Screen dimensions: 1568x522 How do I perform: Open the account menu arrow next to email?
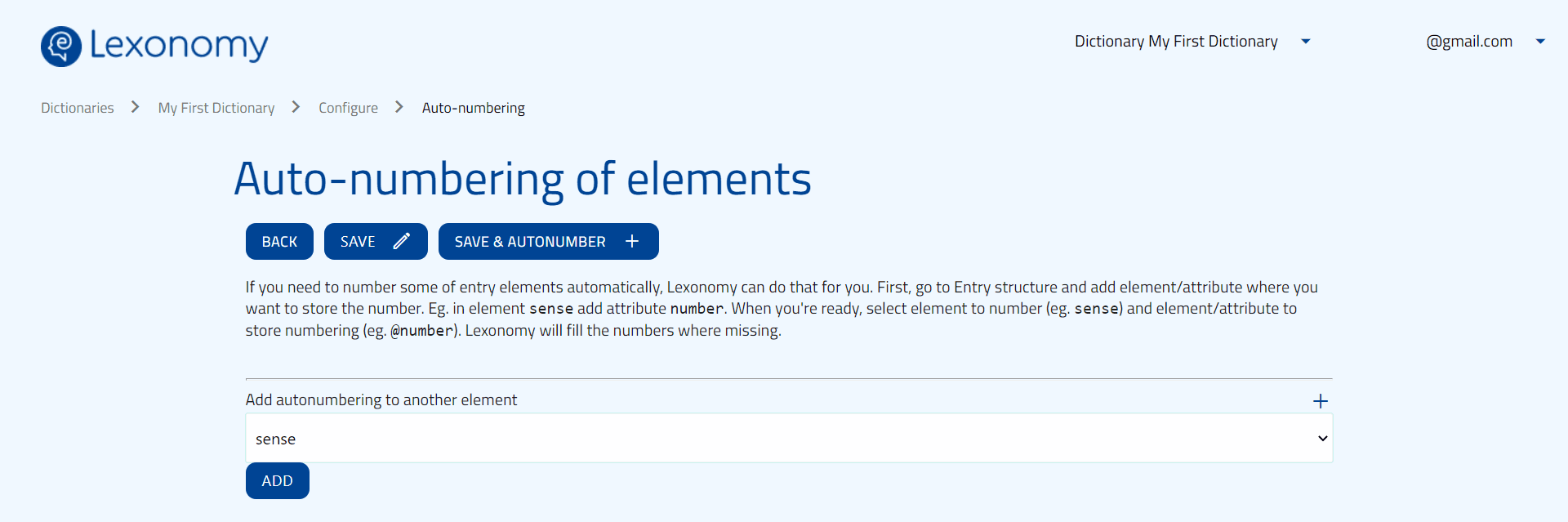1540,42
